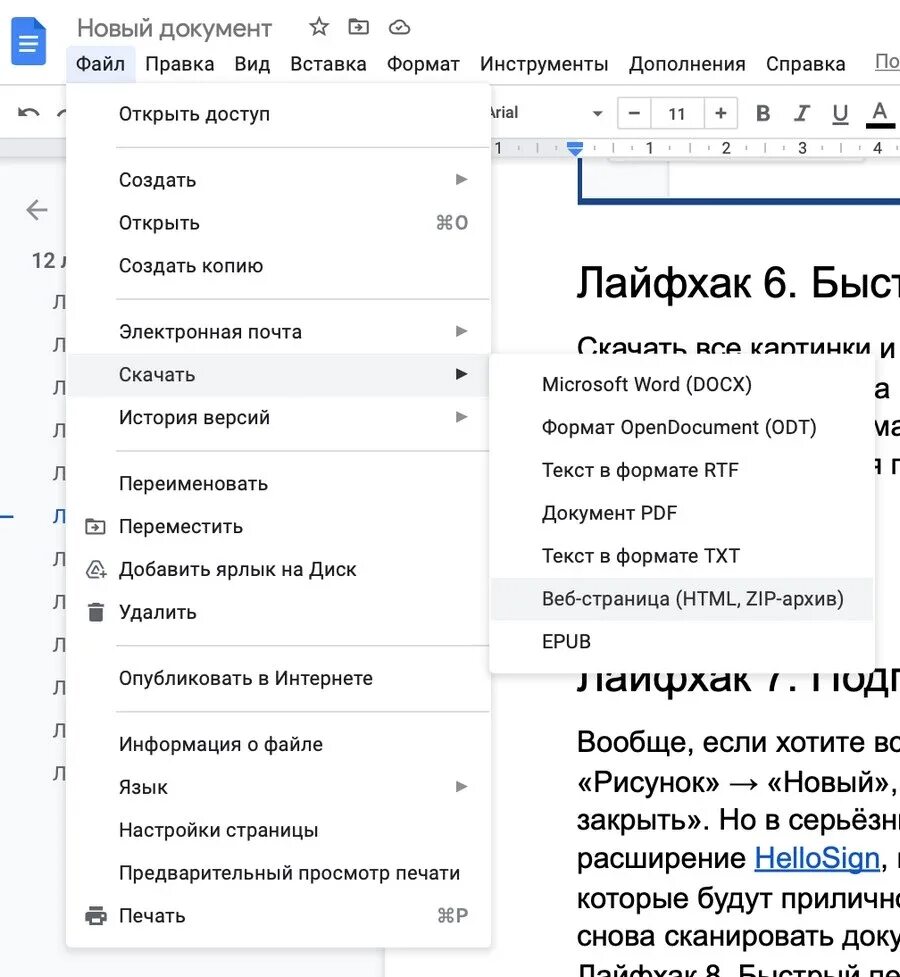Click the move-to-folder icon beside the title

click(358, 27)
